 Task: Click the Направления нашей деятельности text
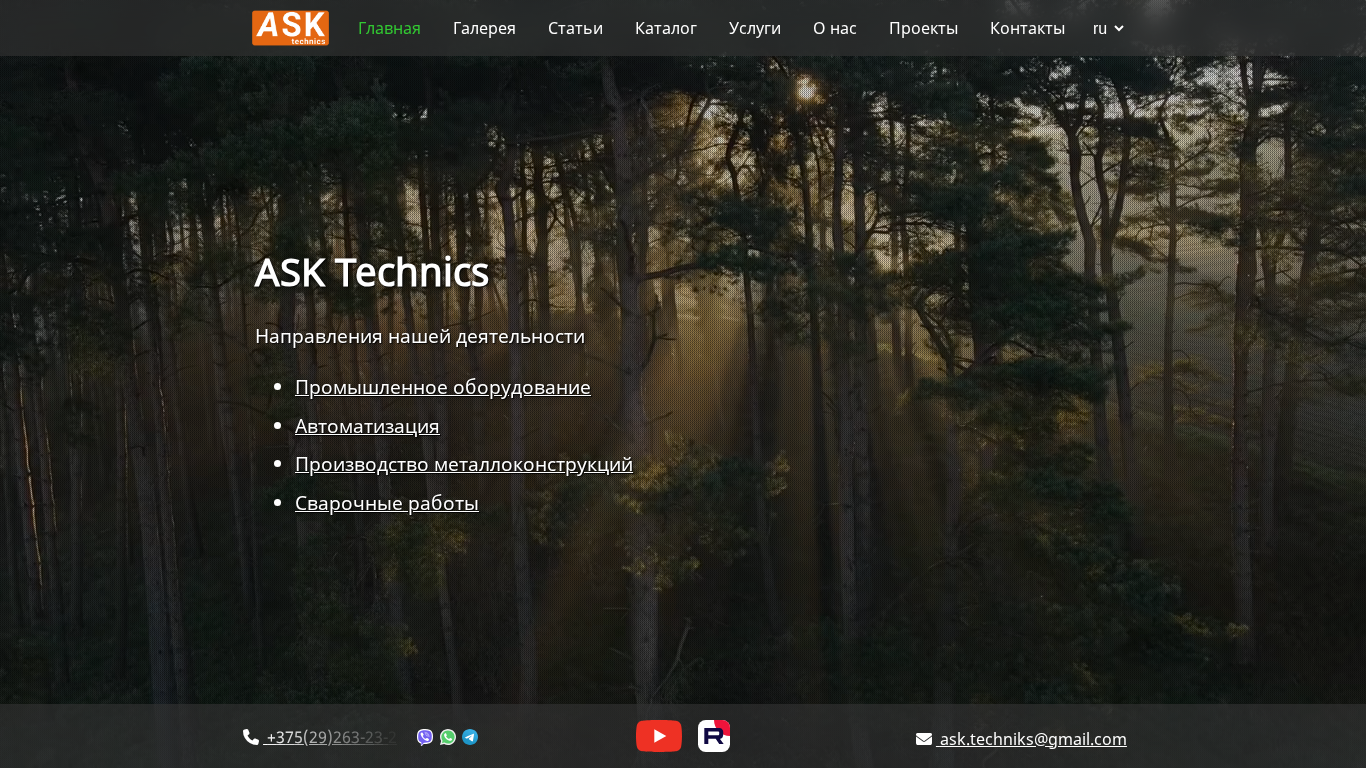pyautogui.click(x=420, y=336)
